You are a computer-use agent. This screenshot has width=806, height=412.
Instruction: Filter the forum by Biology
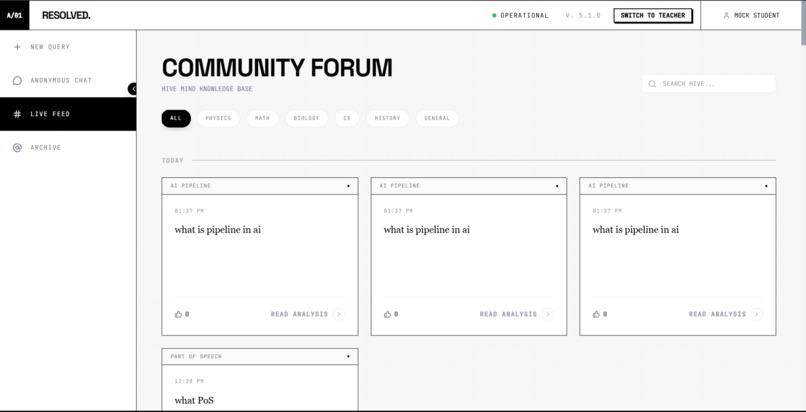(x=306, y=118)
